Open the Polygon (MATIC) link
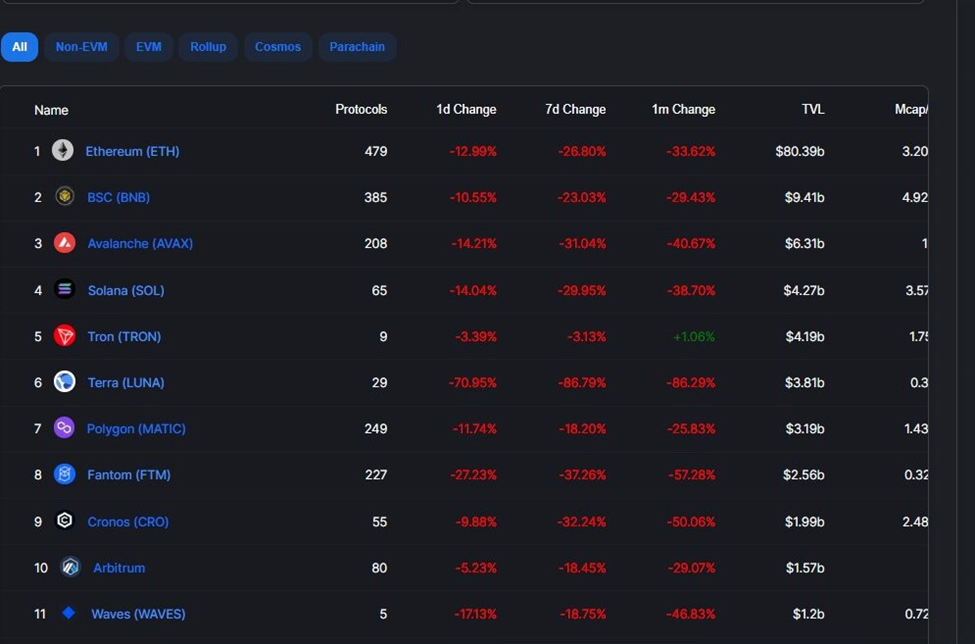Screen dimensions: 975x644 pyautogui.click(x=136, y=429)
